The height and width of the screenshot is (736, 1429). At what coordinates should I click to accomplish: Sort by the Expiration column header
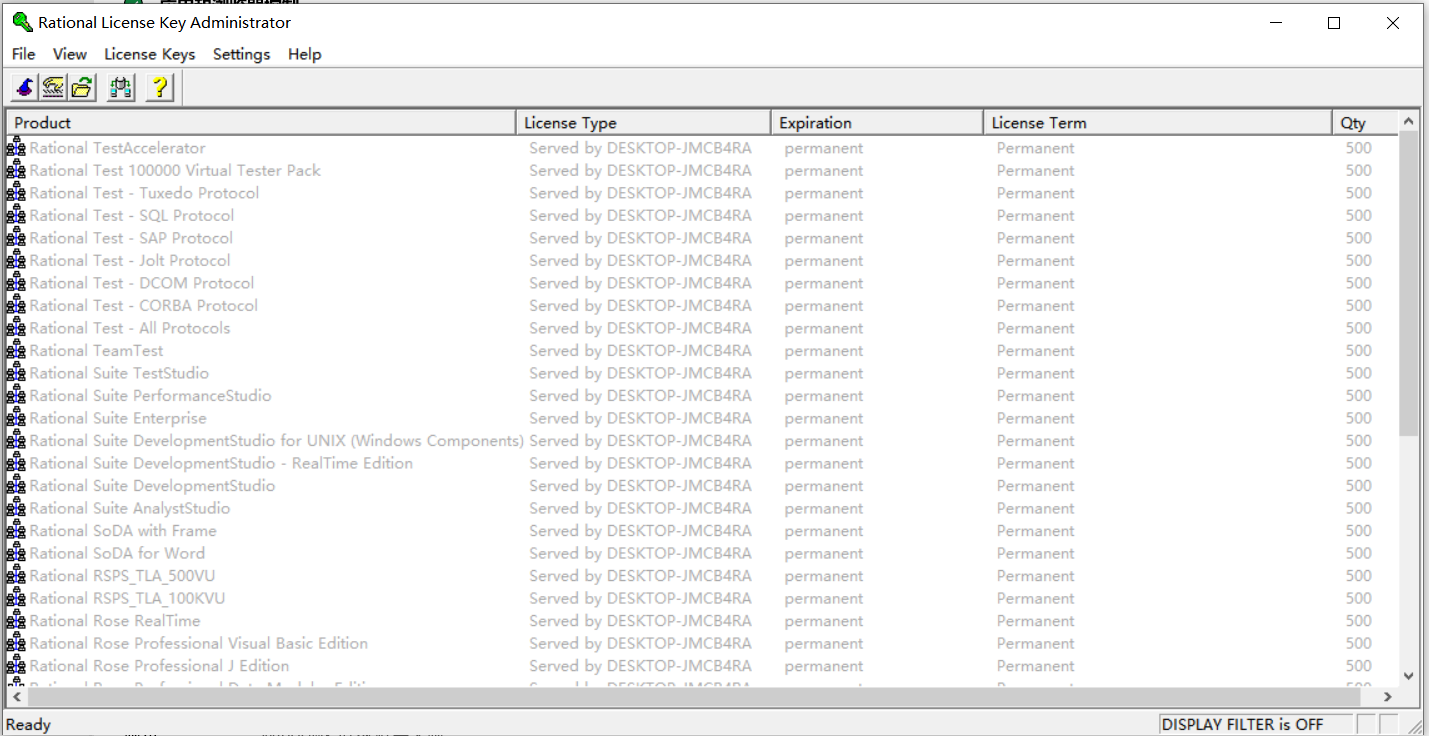877,122
